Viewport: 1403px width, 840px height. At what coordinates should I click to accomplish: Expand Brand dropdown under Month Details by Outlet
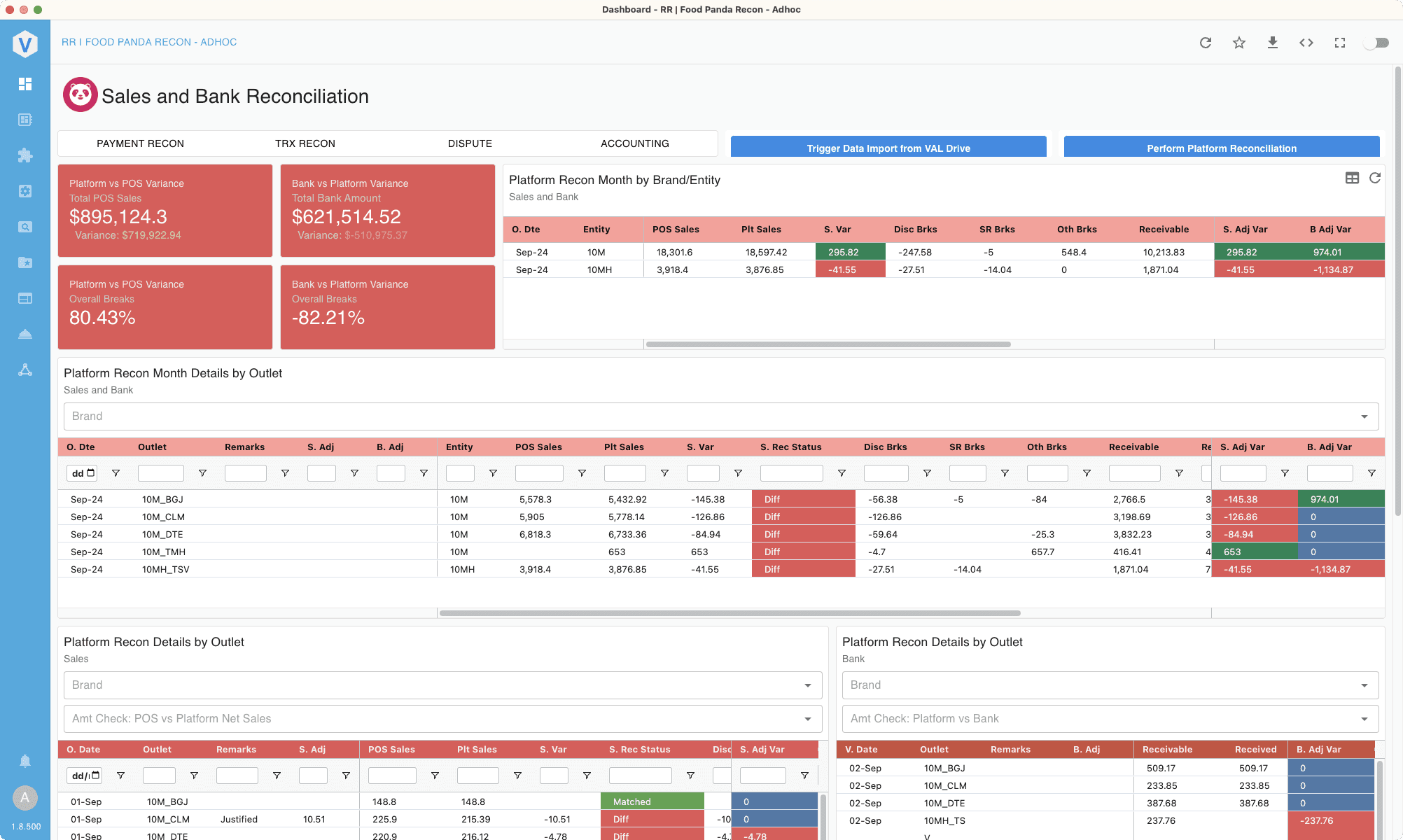[x=721, y=416]
